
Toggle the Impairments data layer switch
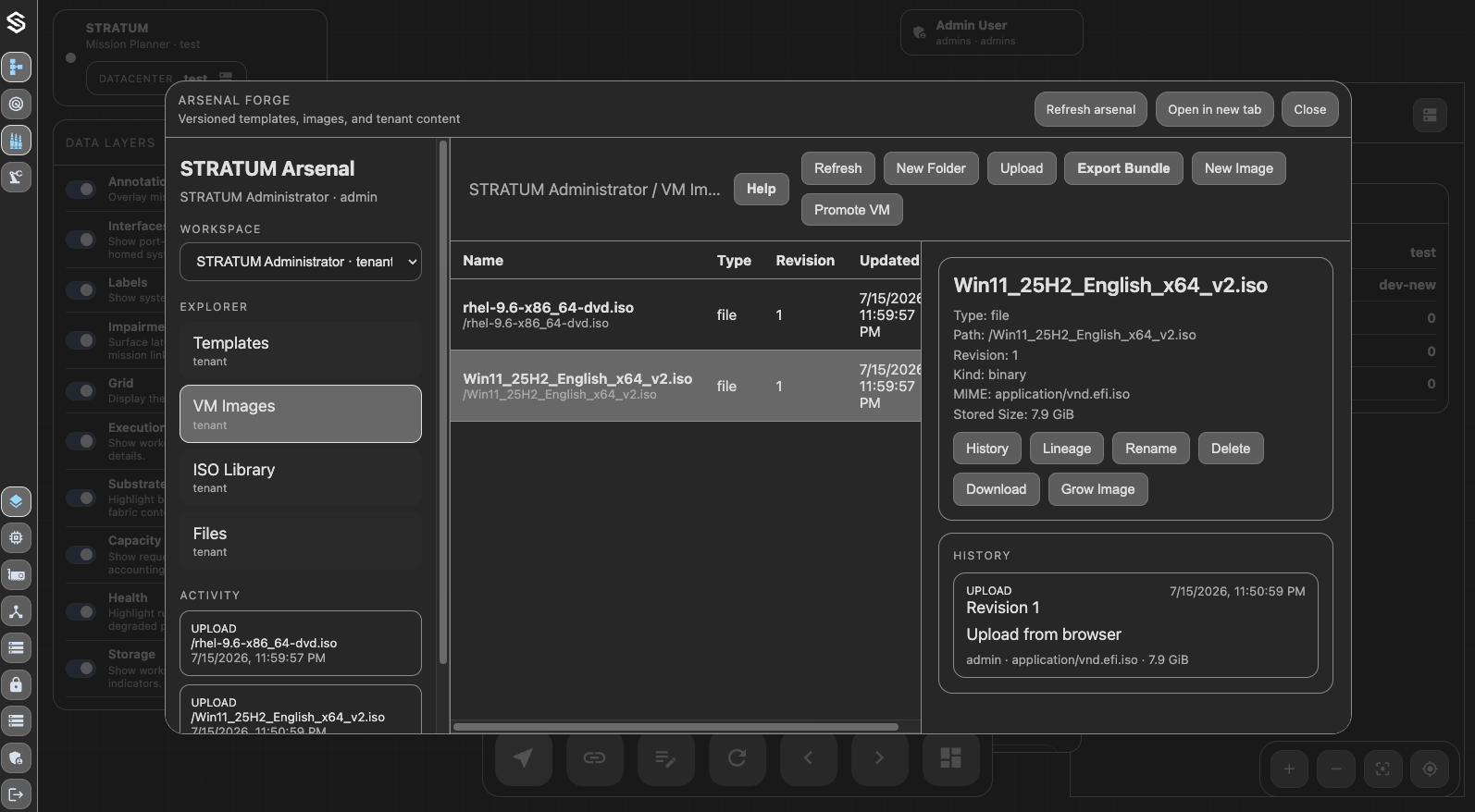point(81,340)
